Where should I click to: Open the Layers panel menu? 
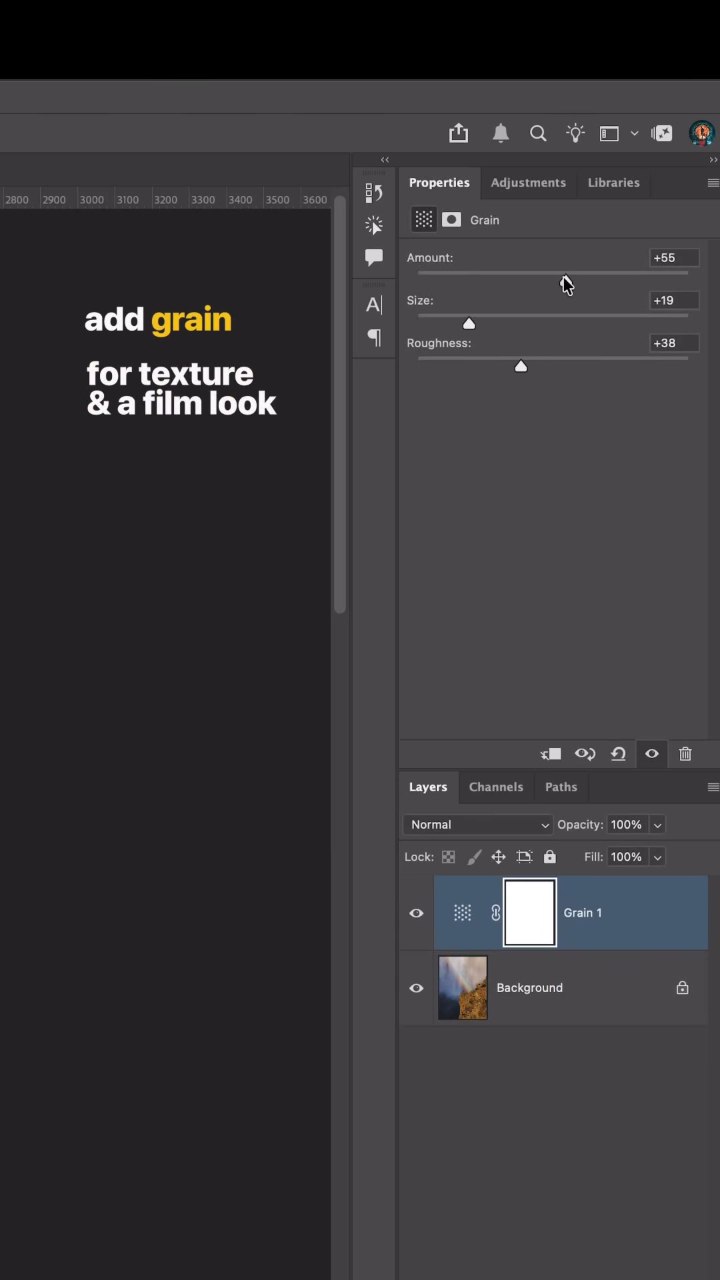tap(713, 787)
